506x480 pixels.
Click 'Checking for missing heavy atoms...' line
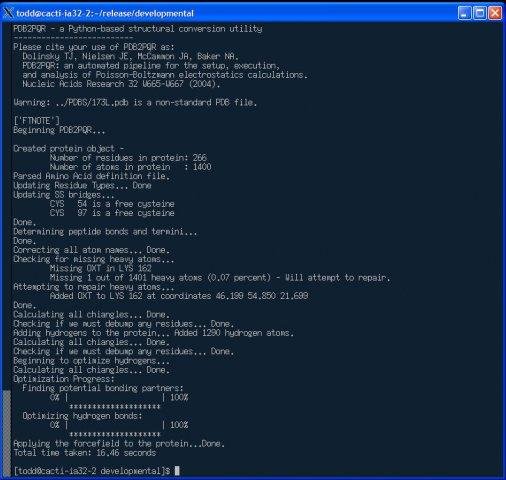[94, 259]
